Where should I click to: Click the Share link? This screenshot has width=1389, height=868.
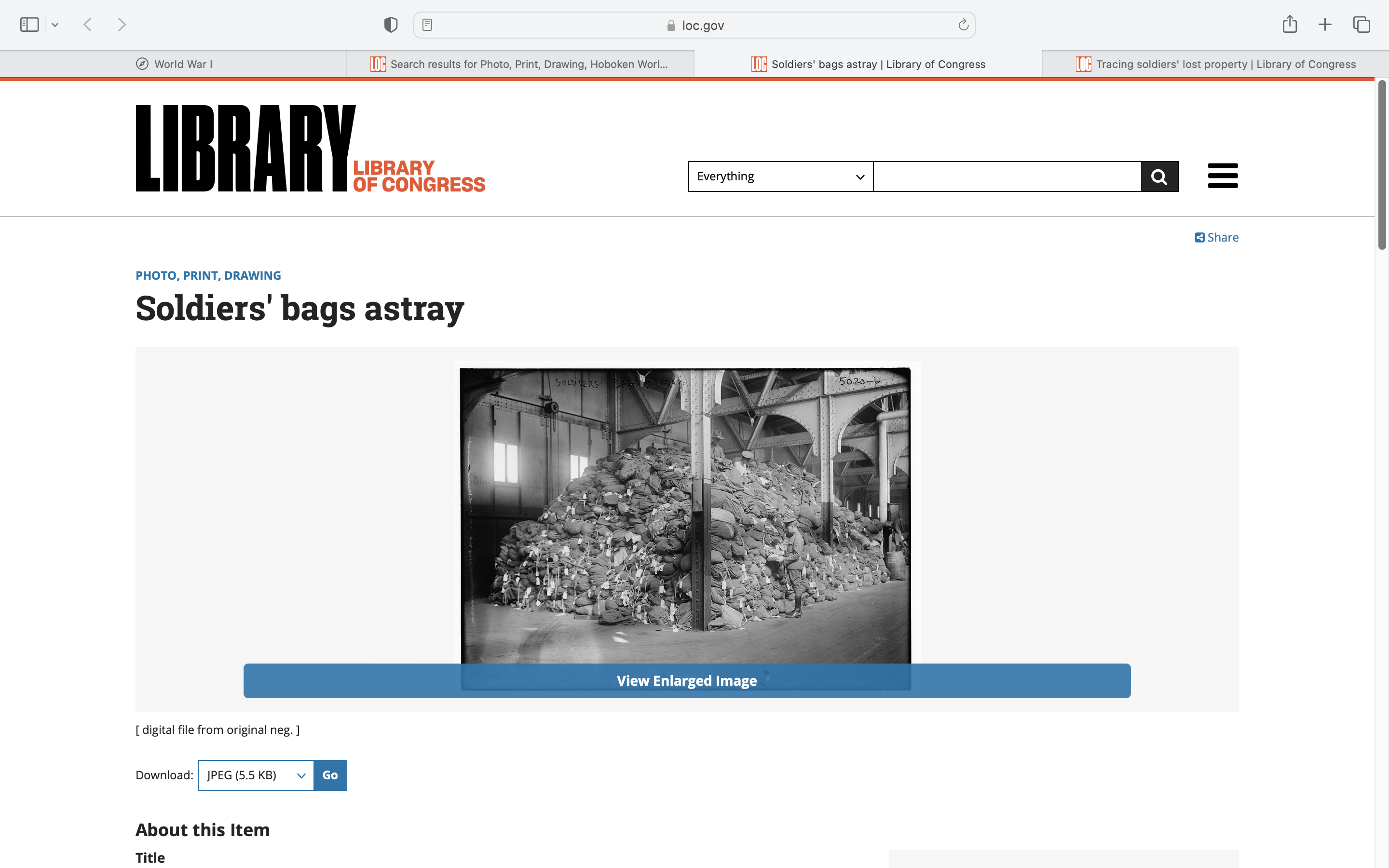(x=1217, y=238)
